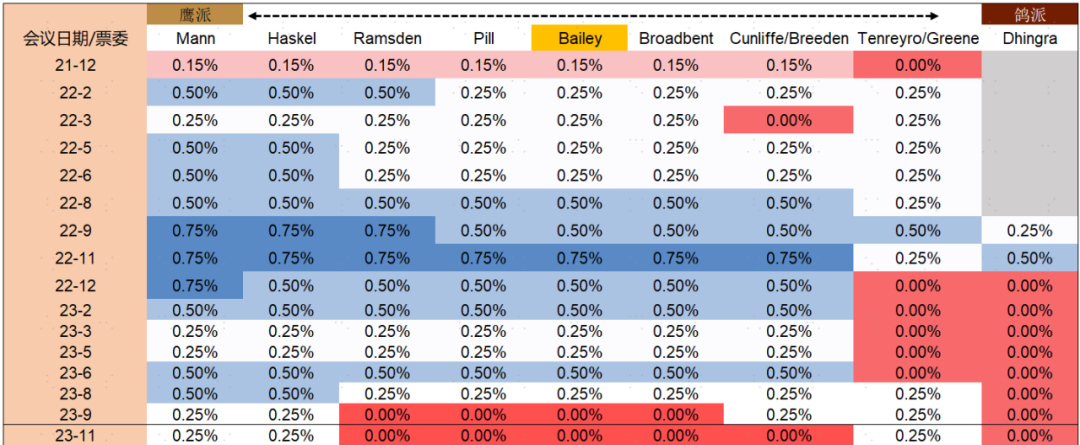Select Dhingra's 0.25% cell in row 22-9
Viewport: 1080px width, 445px height.
tap(1030, 230)
